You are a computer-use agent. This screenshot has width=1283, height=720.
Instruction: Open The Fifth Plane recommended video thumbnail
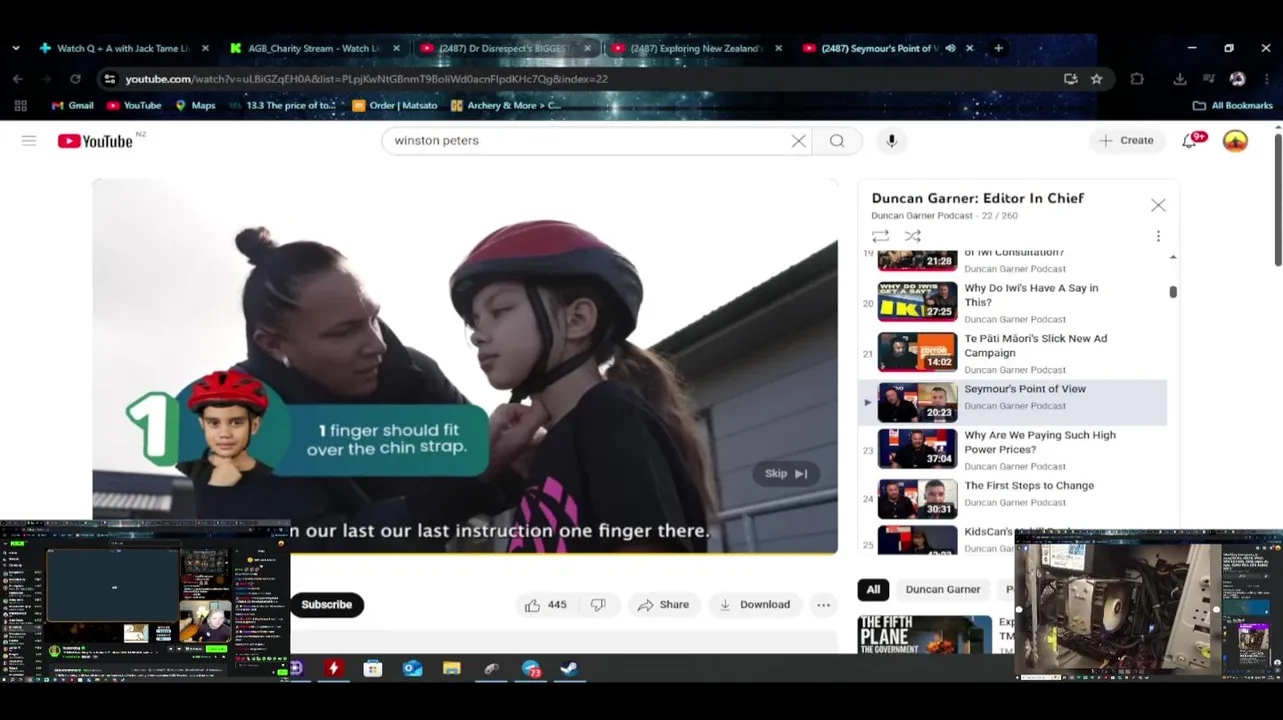tap(924, 634)
